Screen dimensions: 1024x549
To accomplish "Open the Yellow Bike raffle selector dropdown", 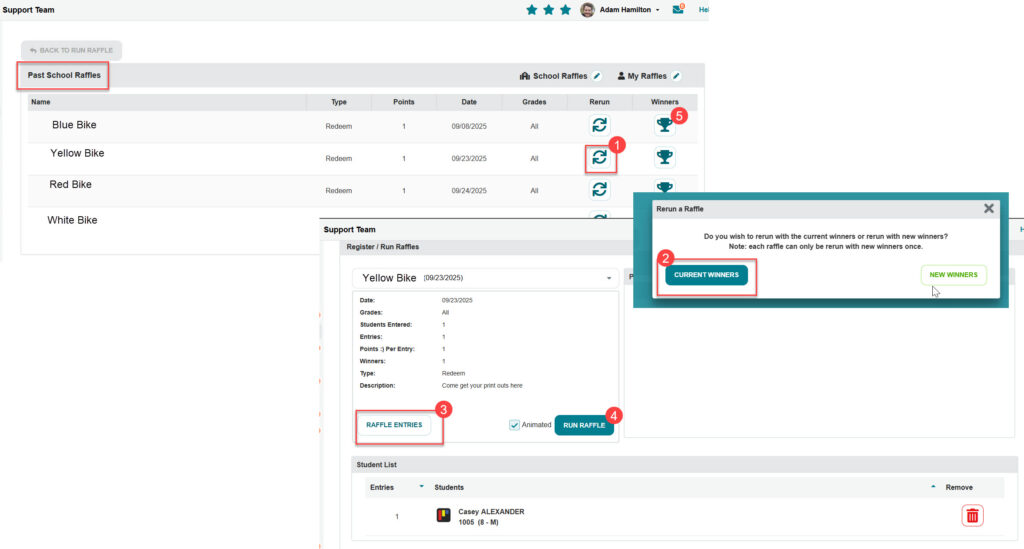I will 609,278.
